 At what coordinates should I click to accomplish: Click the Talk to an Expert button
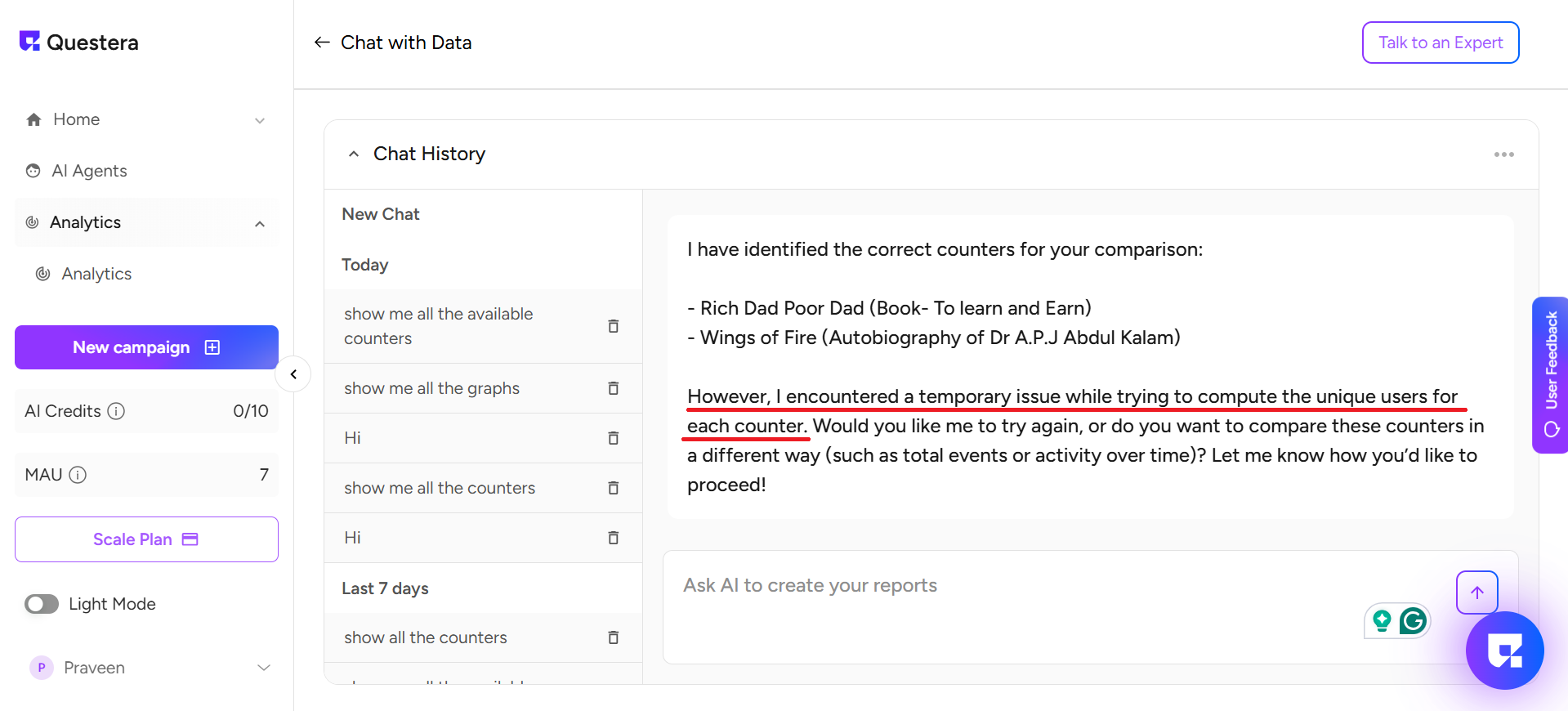pos(1440,42)
